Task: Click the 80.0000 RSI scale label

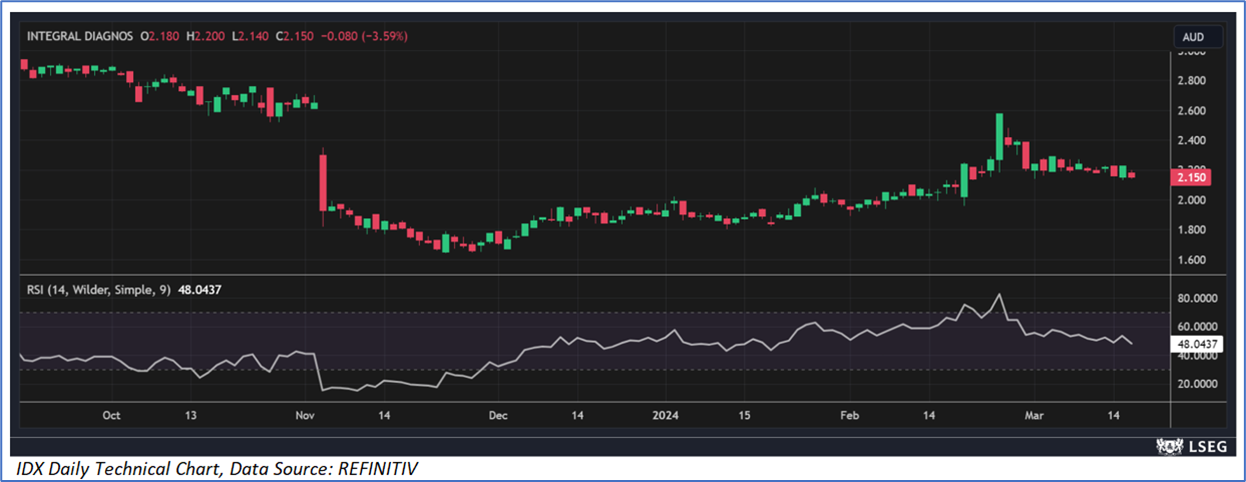Action: tap(1196, 298)
